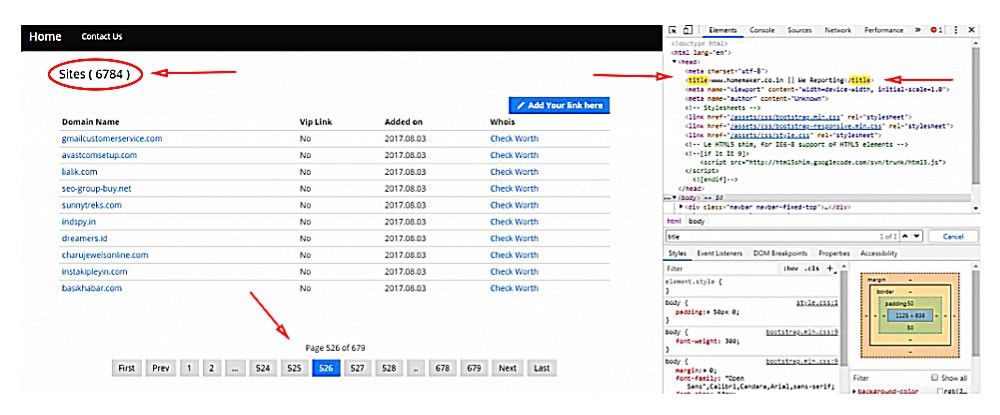1000x415 pixels.
Task: Select the DOM Breakpoints sidebar tab
Action: pos(780,253)
